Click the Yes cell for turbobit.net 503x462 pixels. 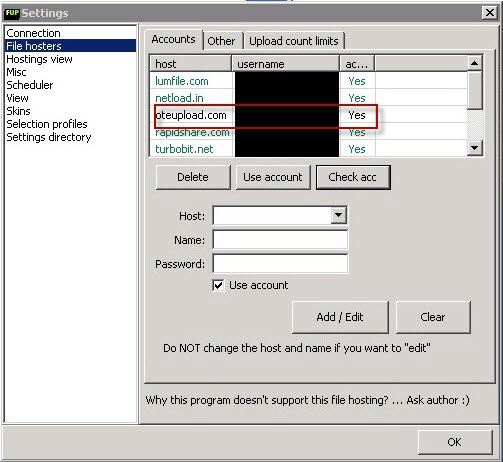357,149
